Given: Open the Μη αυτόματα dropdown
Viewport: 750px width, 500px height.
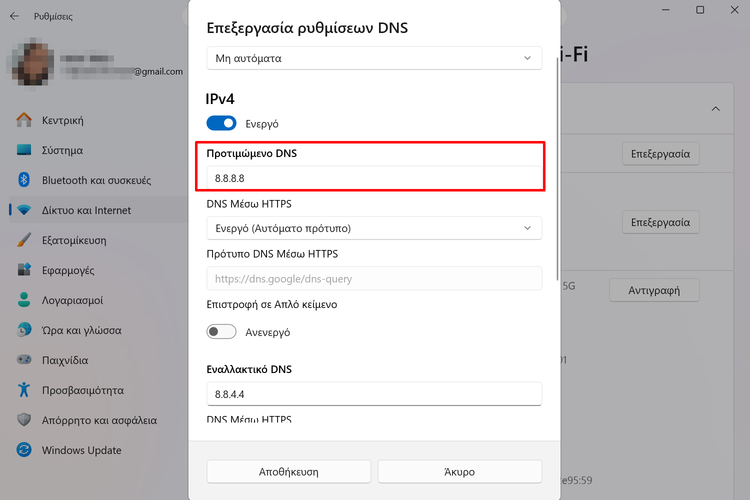Looking at the screenshot, I should (374, 58).
